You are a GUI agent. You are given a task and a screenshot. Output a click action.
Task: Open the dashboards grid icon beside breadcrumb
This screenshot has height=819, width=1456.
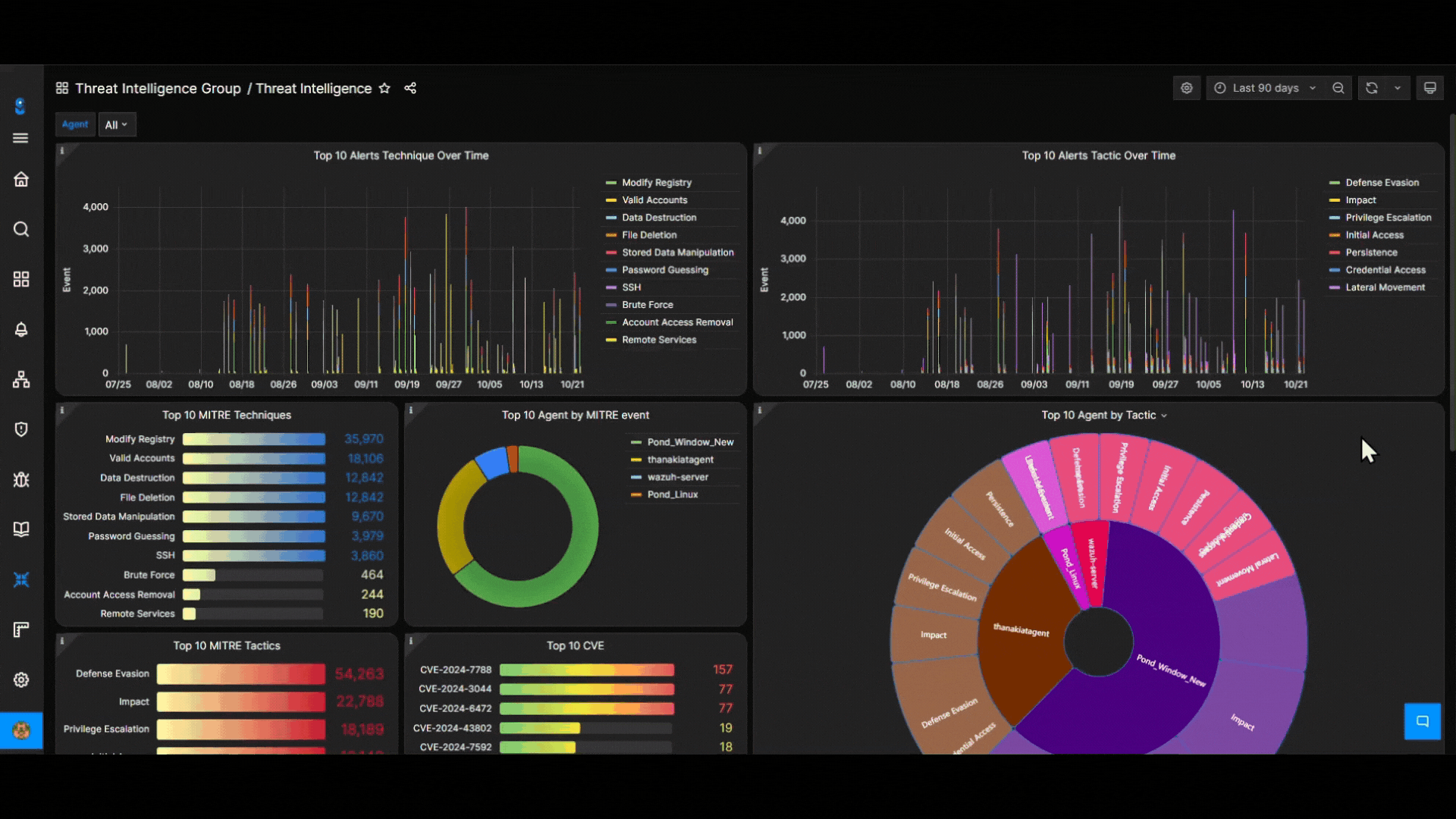pyautogui.click(x=62, y=88)
